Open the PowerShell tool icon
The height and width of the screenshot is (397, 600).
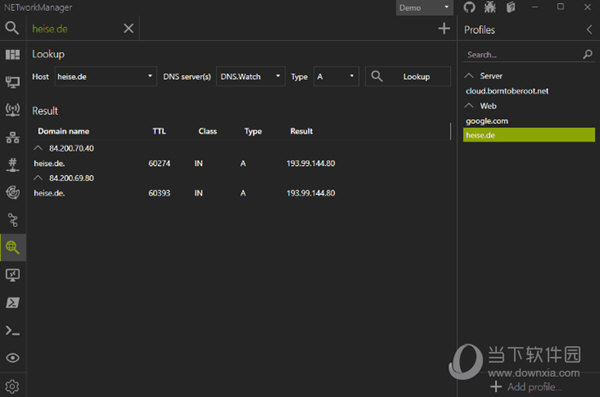coord(13,302)
